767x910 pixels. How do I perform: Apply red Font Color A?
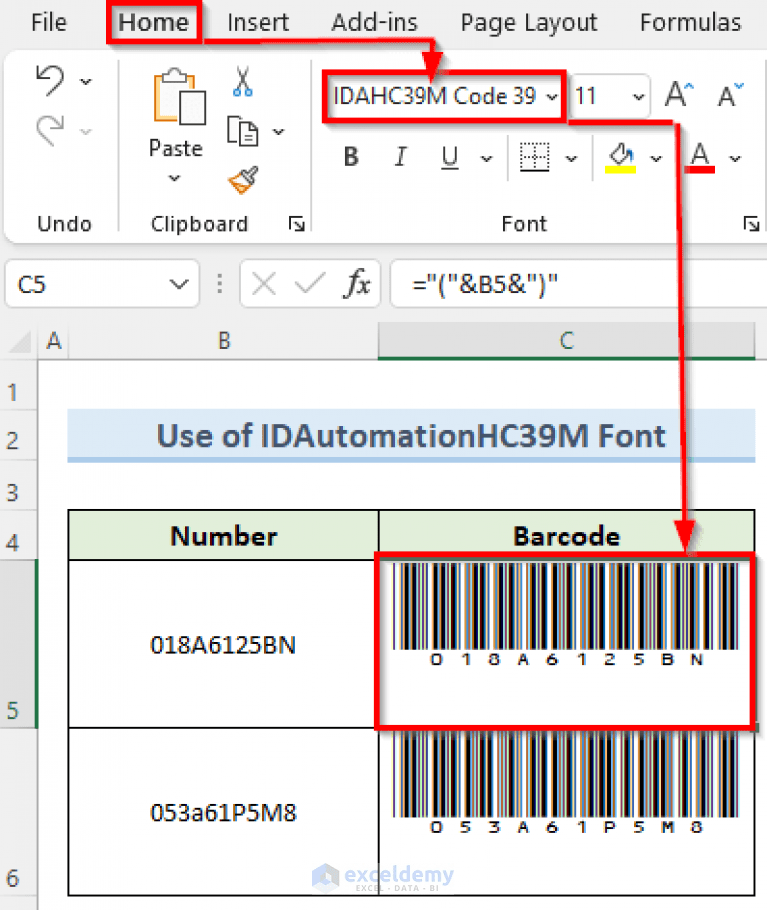tap(700, 157)
